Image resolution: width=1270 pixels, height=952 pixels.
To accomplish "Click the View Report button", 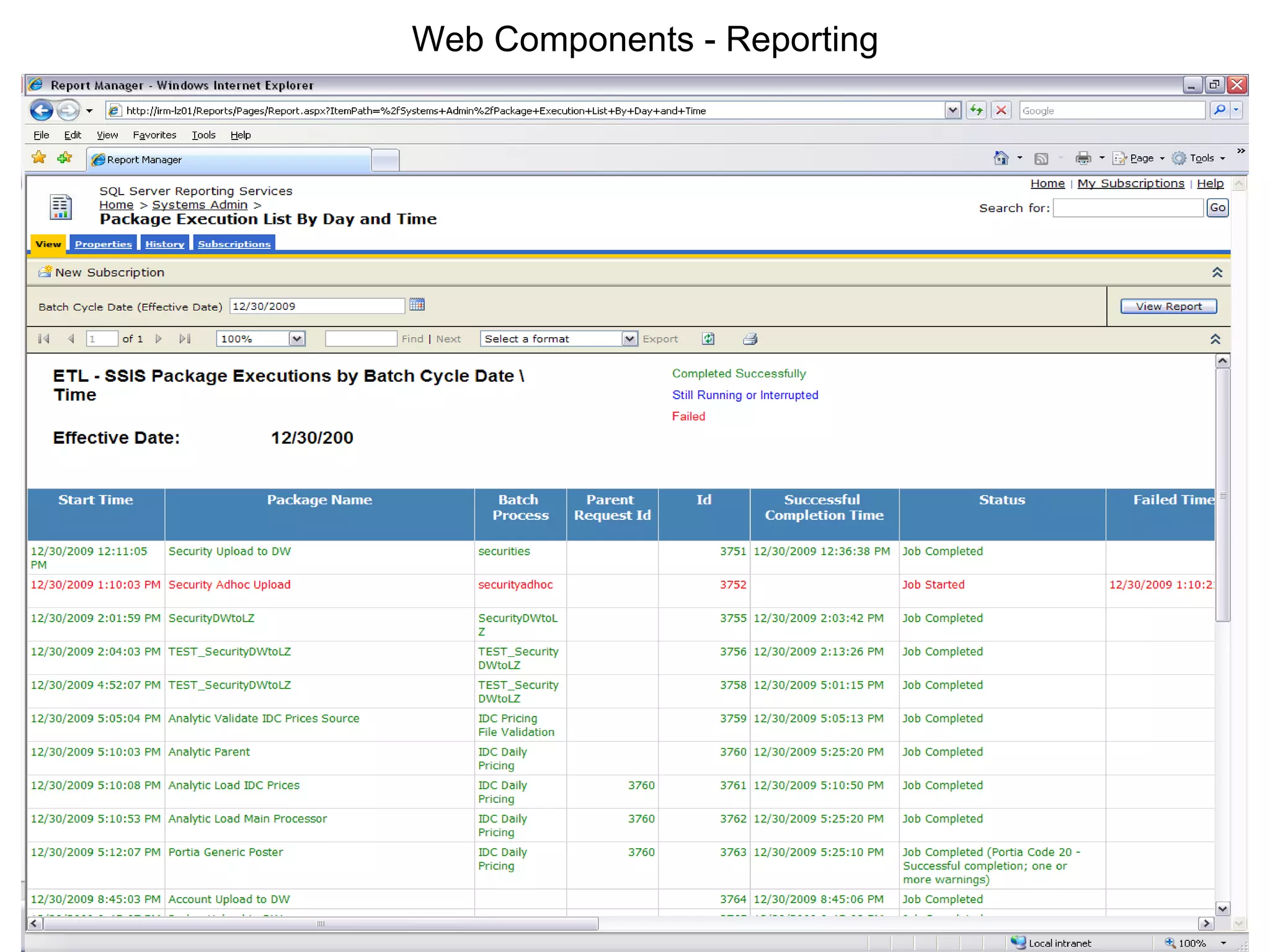I will (1168, 306).
